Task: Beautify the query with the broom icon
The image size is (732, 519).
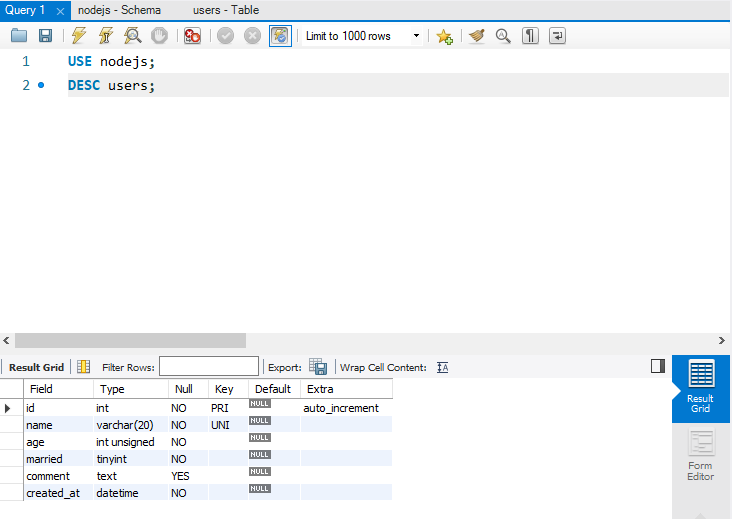Action: coord(477,35)
